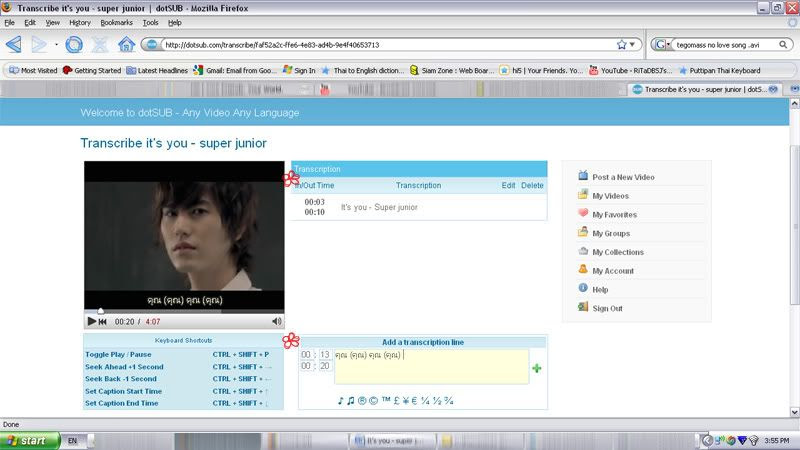Click the start time minutes field
The image size is (800, 450).
pos(306,355)
